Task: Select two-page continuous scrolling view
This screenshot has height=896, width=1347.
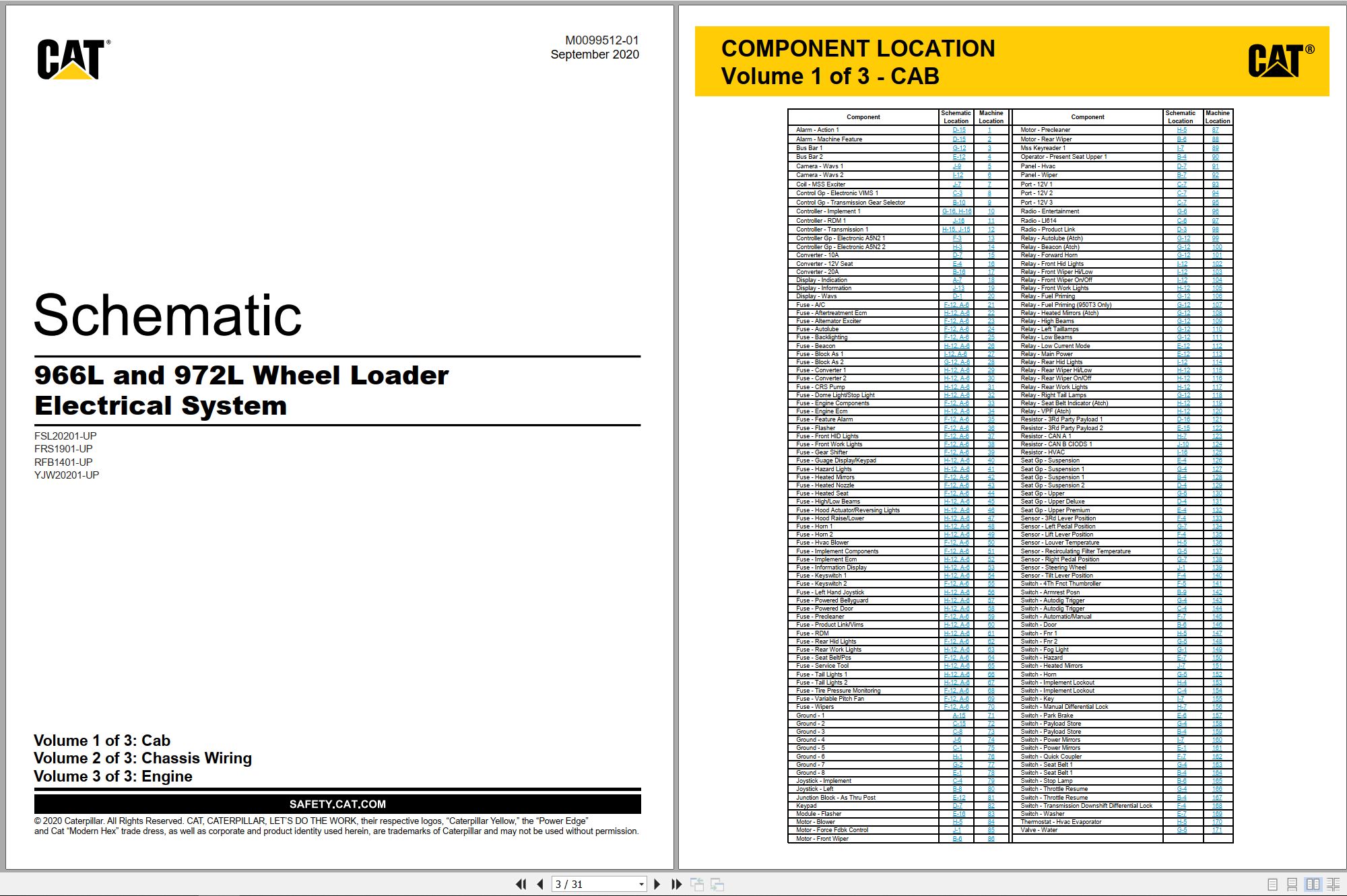Action: click(x=1333, y=885)
